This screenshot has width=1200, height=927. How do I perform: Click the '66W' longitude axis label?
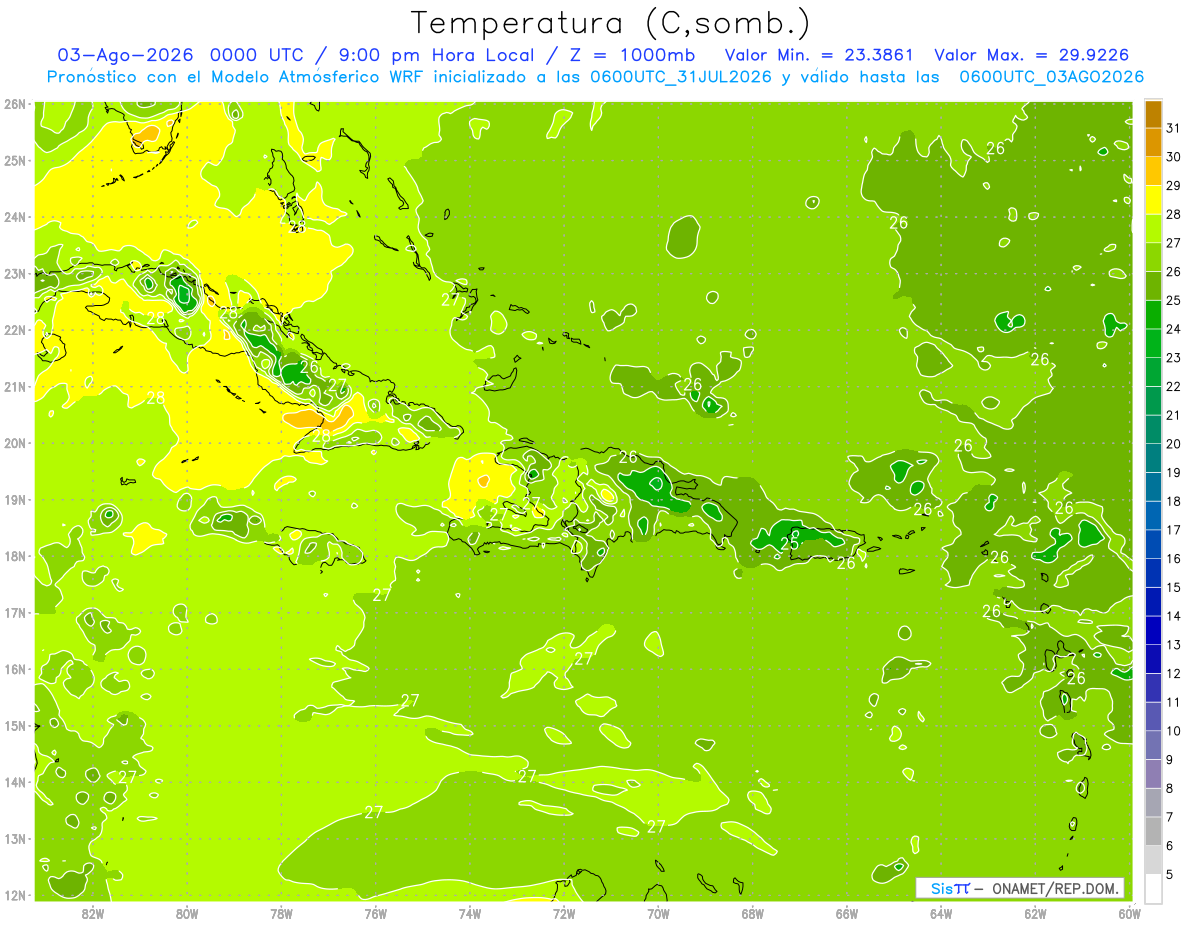pos(847,913)
